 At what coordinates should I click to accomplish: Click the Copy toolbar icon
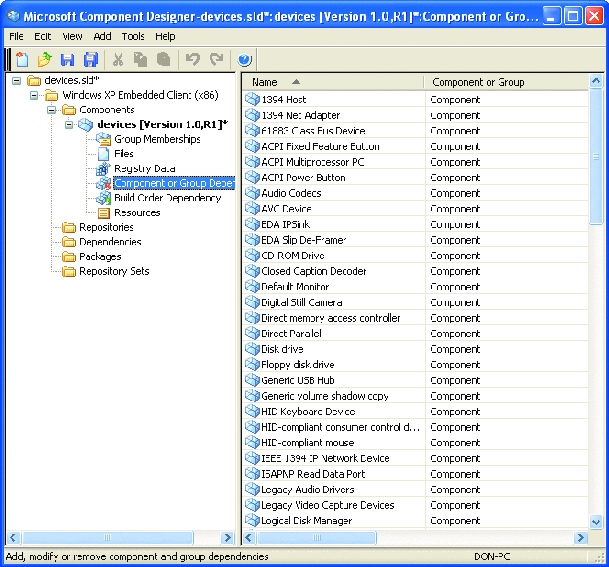[x=140, y=60]
